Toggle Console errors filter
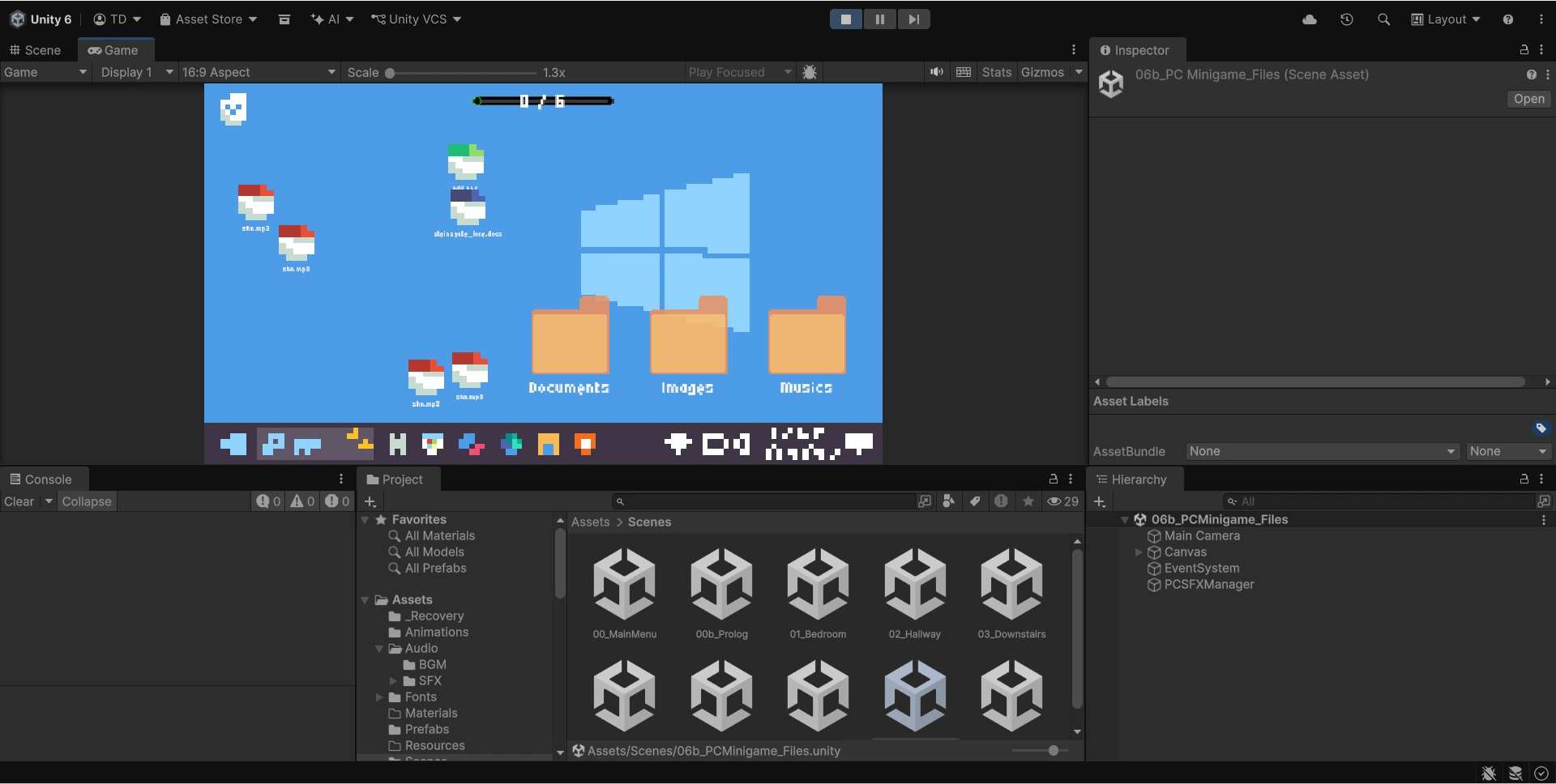1556x784 pixels. [x=337, y=501]
